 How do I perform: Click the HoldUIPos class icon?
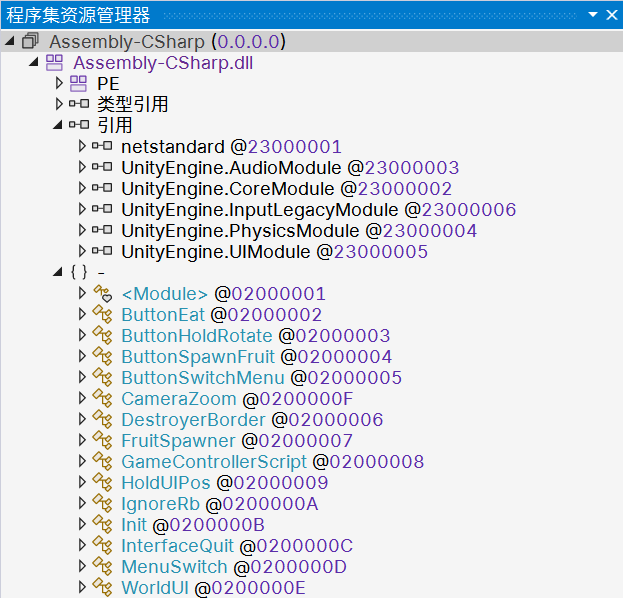[x=103, y=483]
